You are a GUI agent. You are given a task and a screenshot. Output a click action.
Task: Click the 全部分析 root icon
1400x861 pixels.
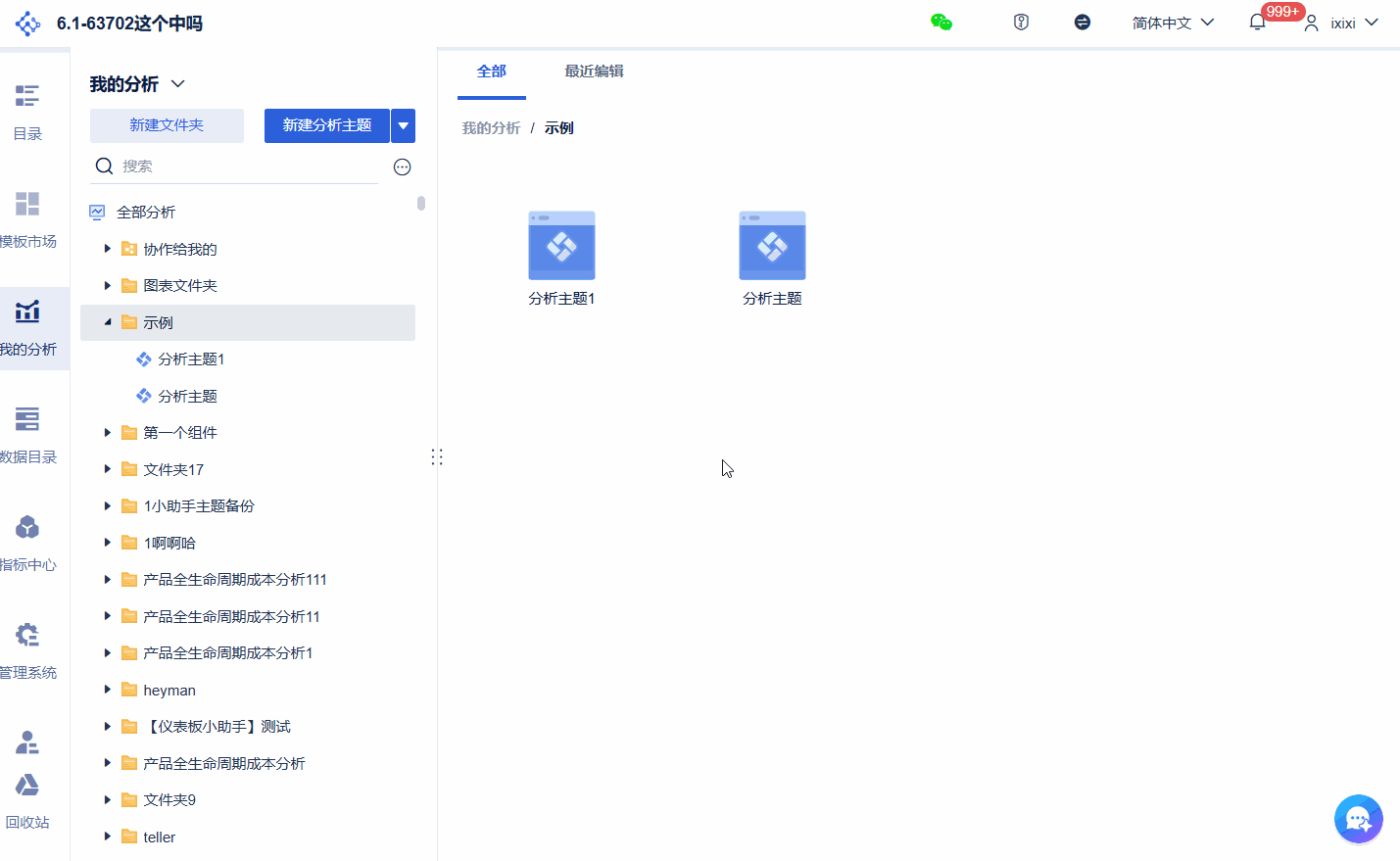(x=97, y=212)
